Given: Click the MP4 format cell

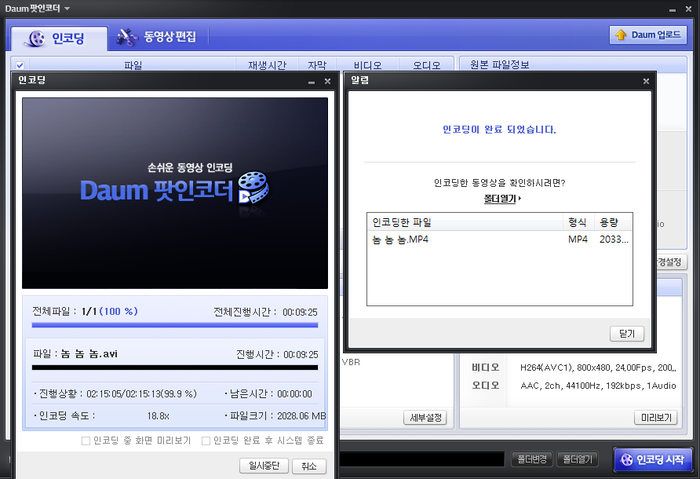Looking at the screenshot, I should click(578, 239).
